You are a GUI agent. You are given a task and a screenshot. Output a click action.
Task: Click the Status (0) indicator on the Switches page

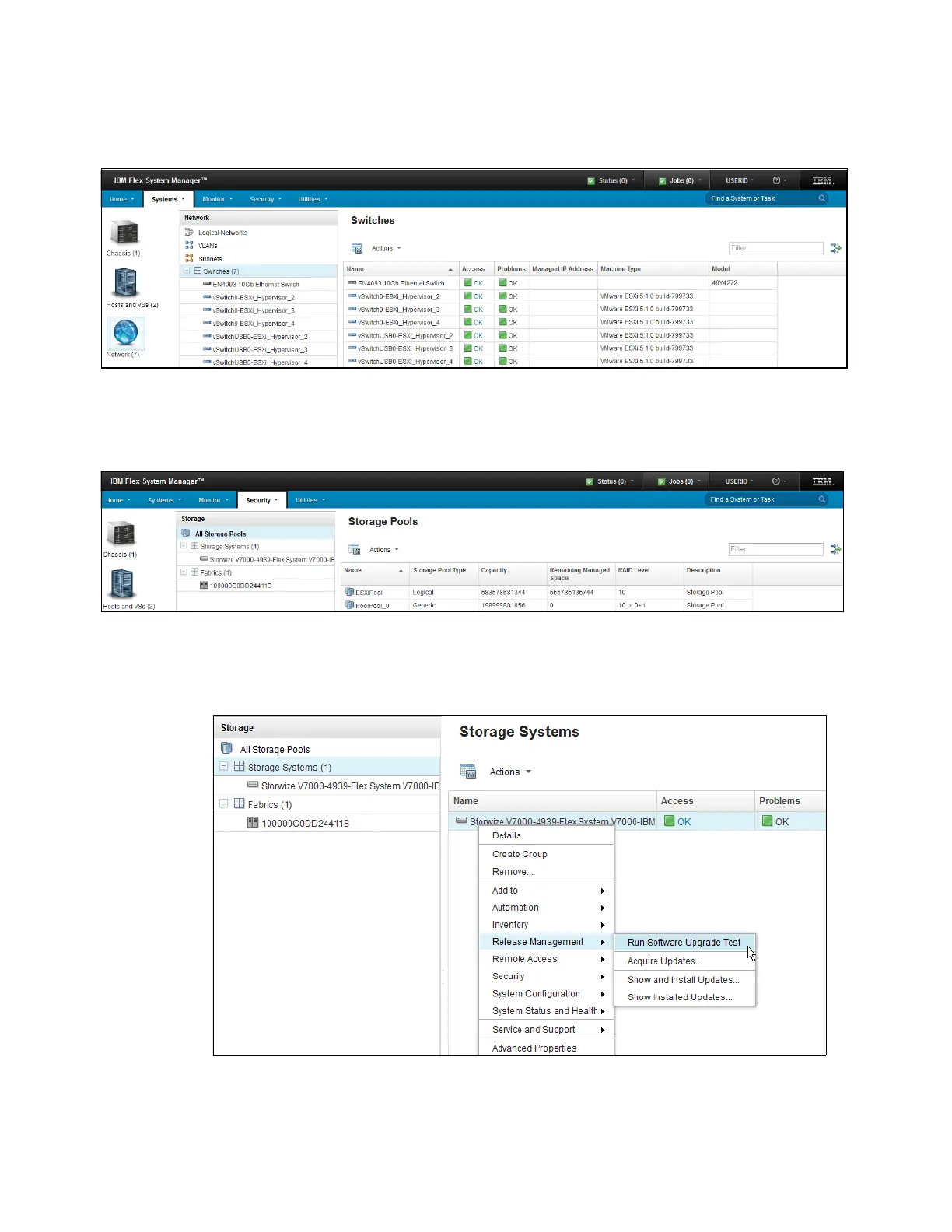pos(611,180)
